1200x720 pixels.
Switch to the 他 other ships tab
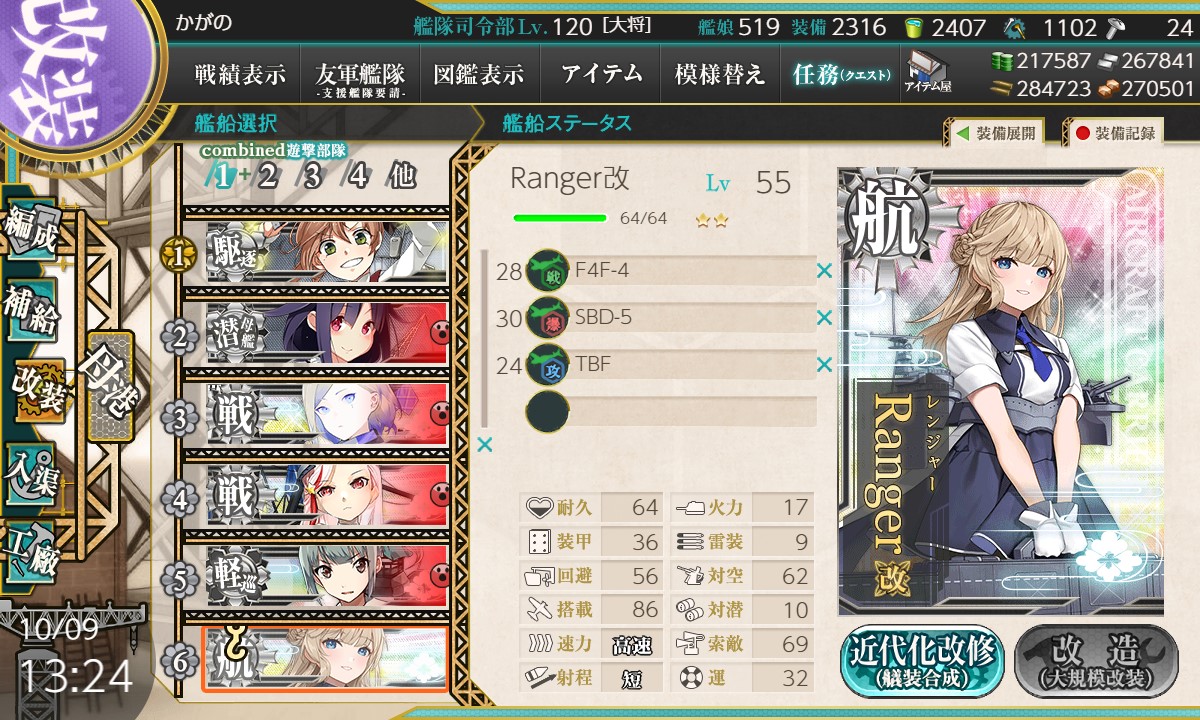(401, 176)
